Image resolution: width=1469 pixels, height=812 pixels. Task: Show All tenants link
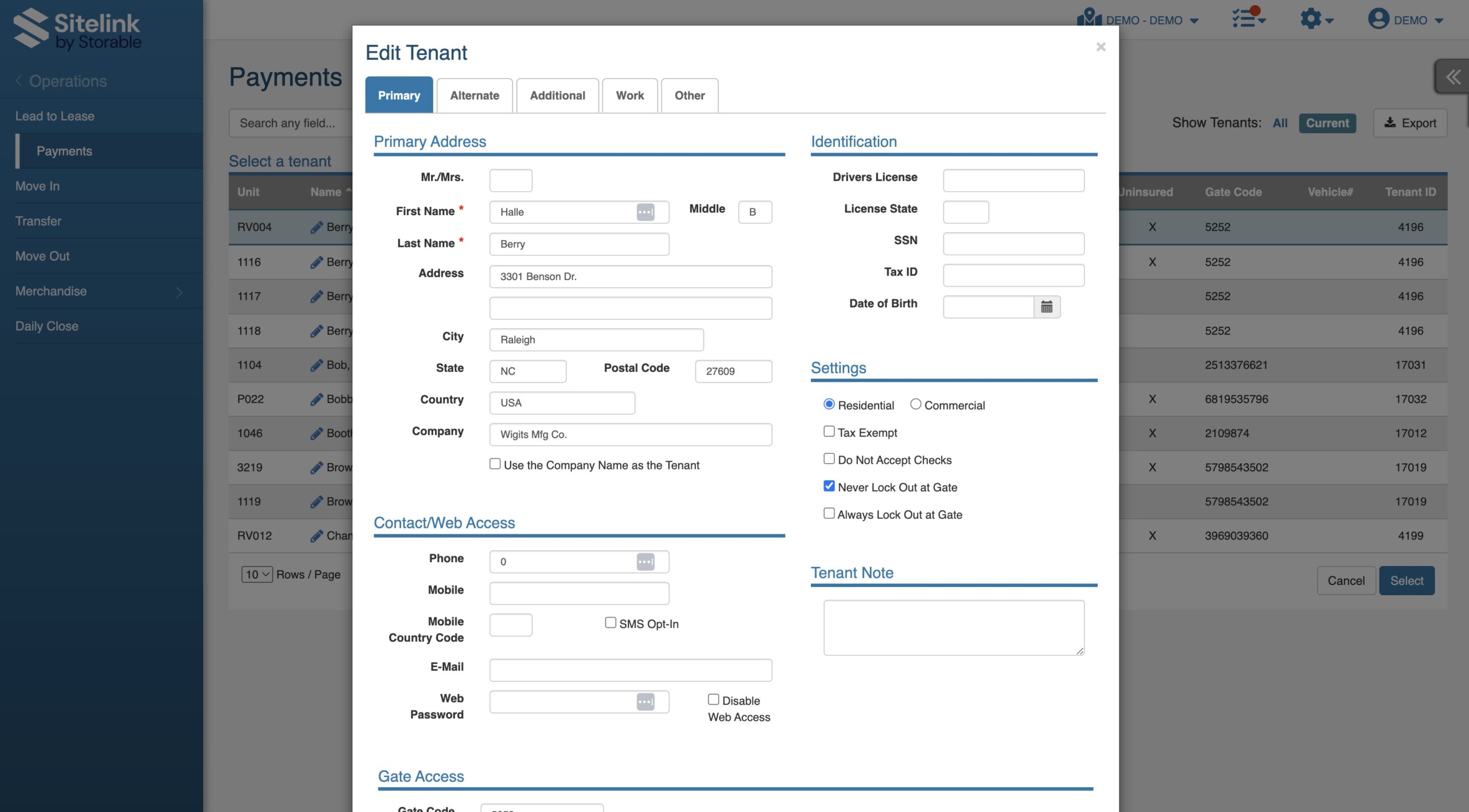[x=1280, y=123]
